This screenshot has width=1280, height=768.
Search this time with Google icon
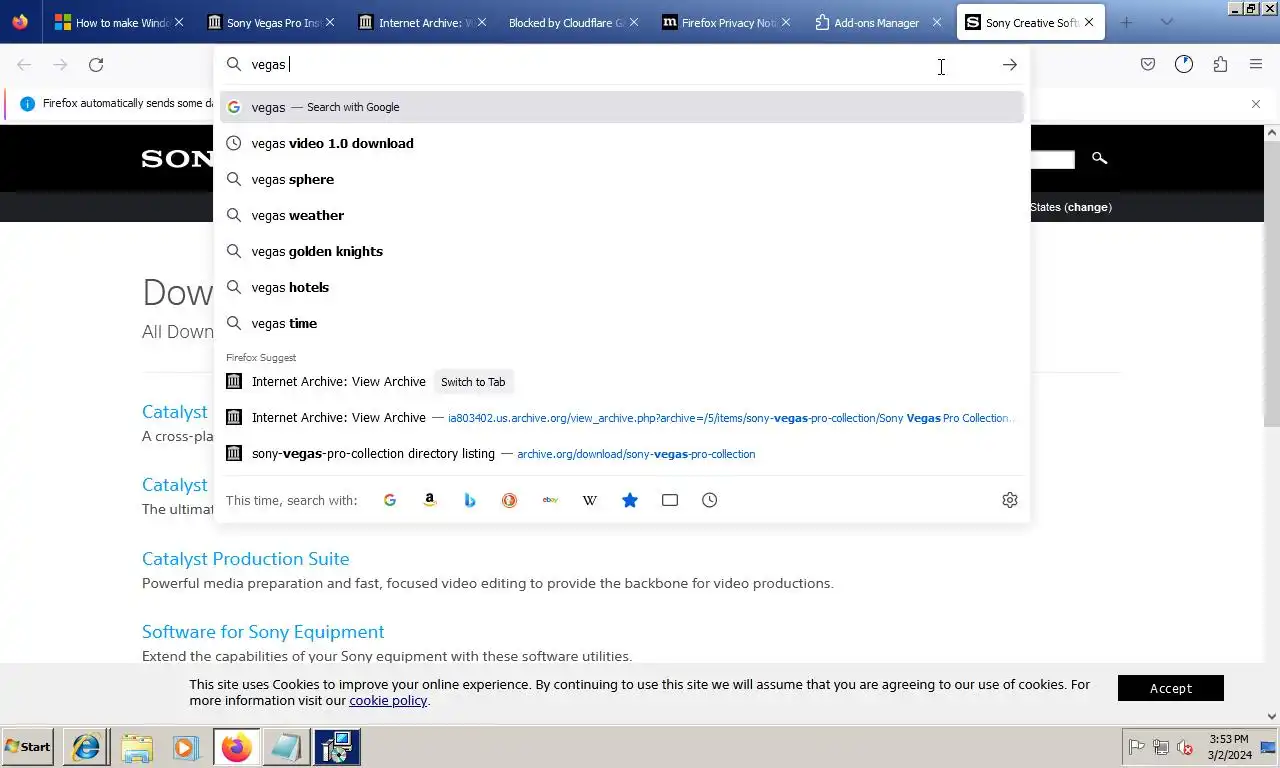click(x=390, y=500)
